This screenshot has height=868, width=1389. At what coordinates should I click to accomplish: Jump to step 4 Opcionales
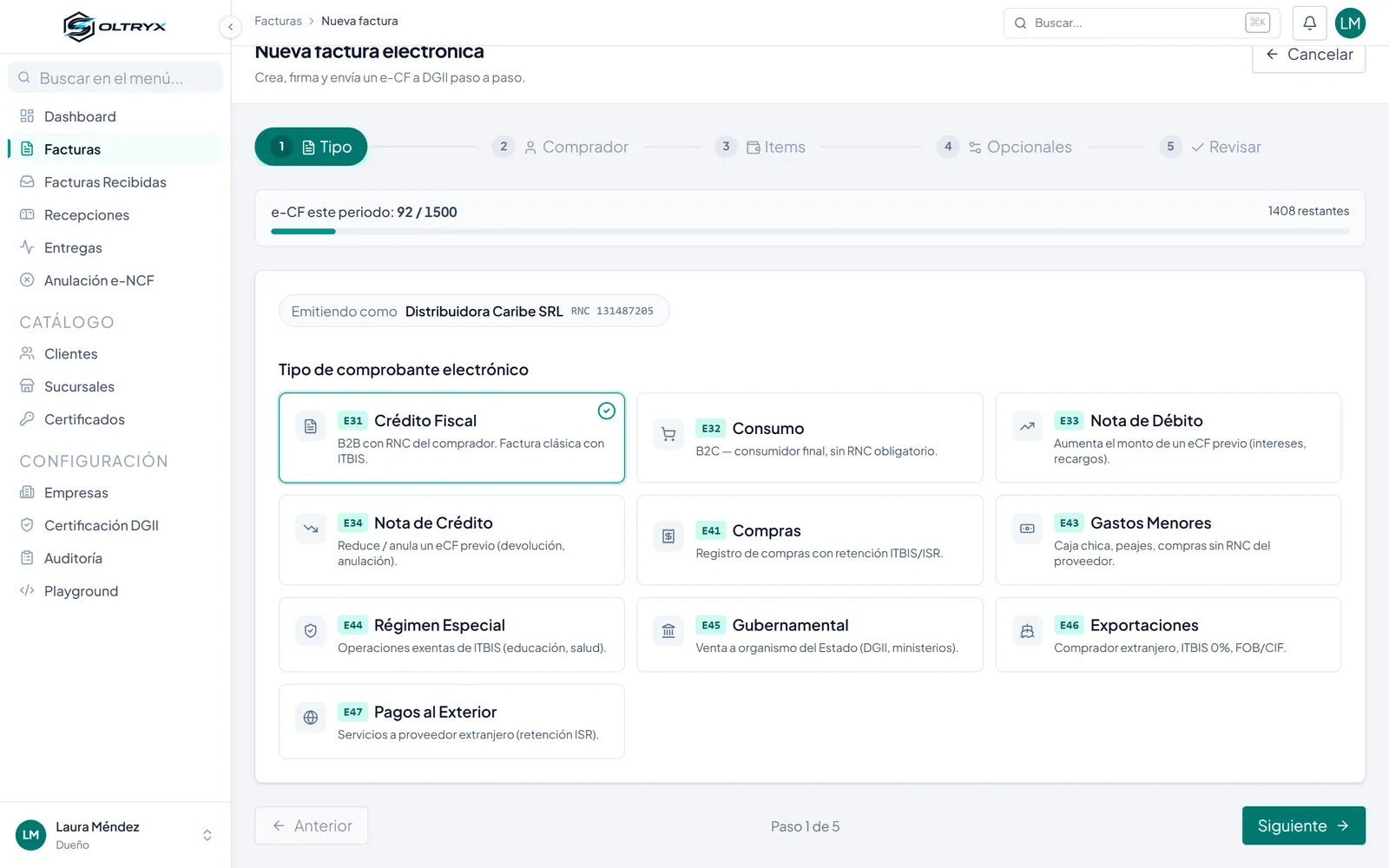pyautogui.click(x=1004, y=147)
